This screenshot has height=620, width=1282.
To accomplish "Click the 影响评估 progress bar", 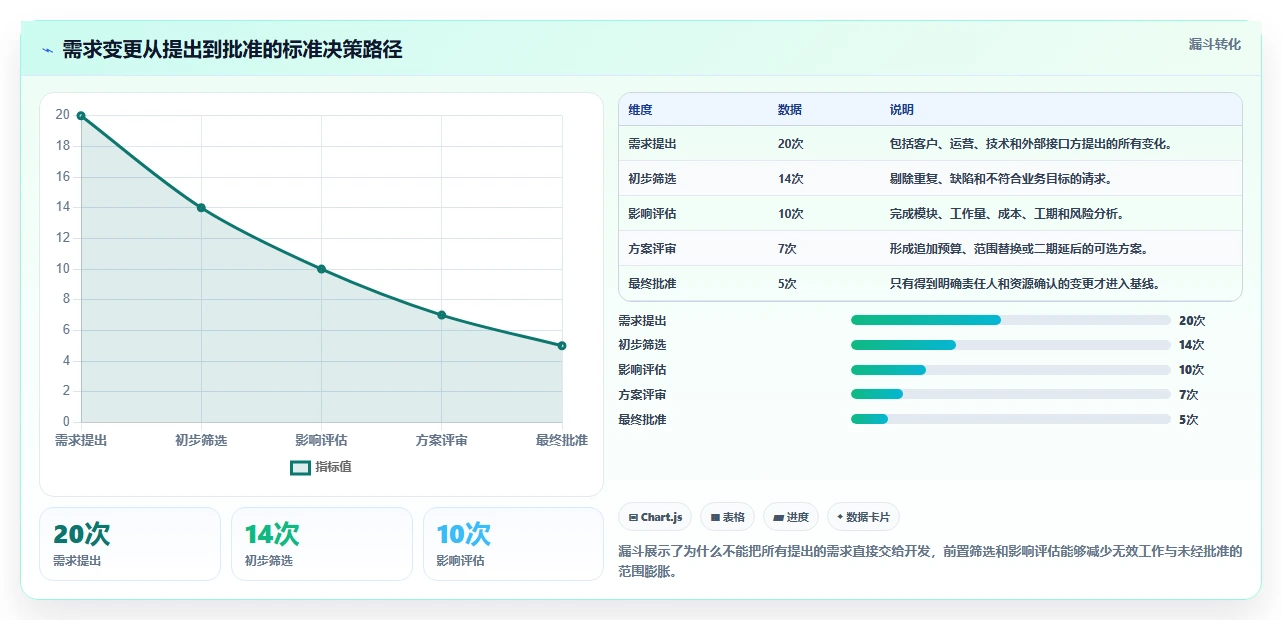I will [x=1010, y=370].
